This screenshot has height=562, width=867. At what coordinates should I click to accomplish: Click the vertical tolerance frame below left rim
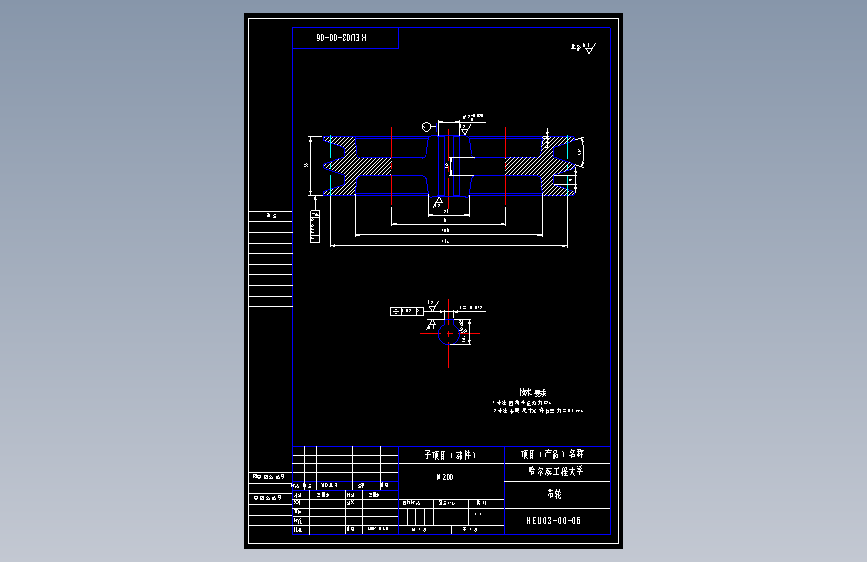tap(315, 226)
